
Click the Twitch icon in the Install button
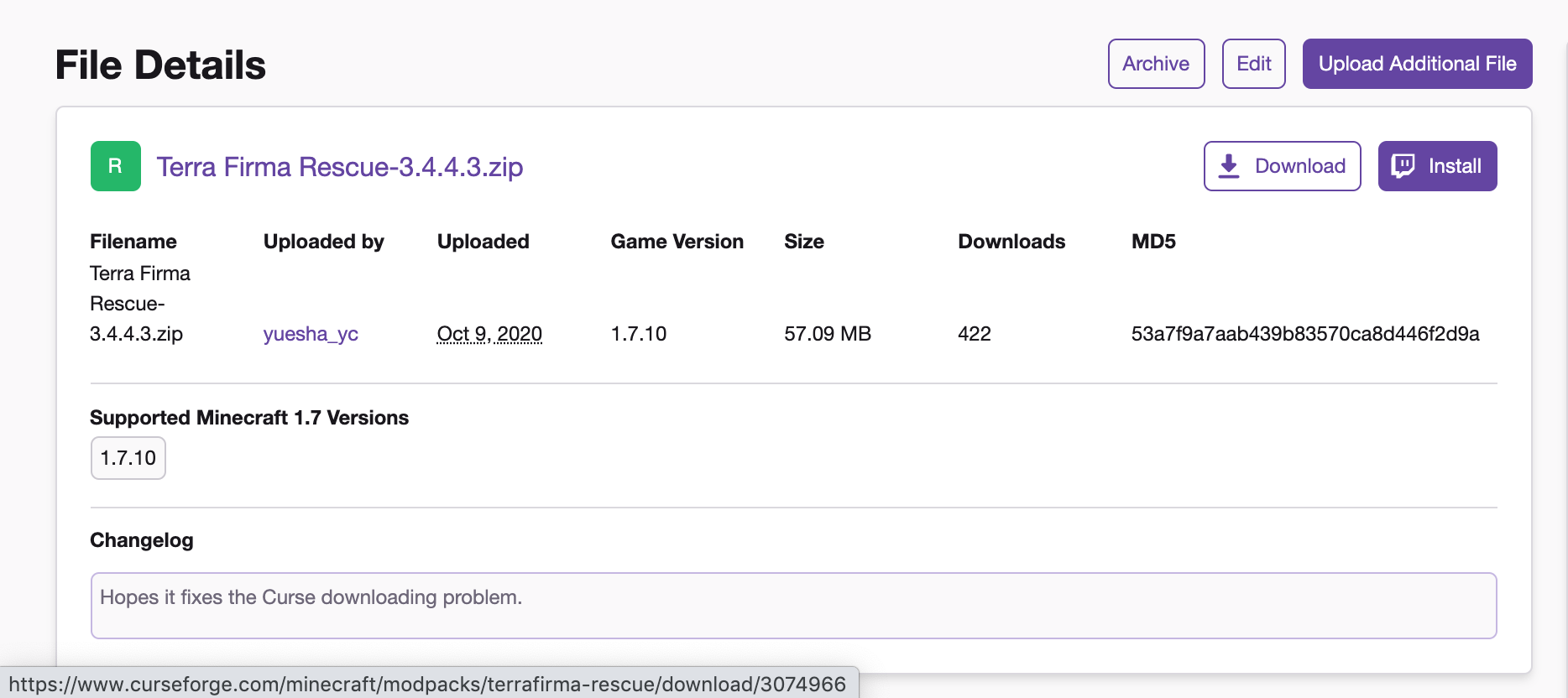click(x=1403, y=166)
